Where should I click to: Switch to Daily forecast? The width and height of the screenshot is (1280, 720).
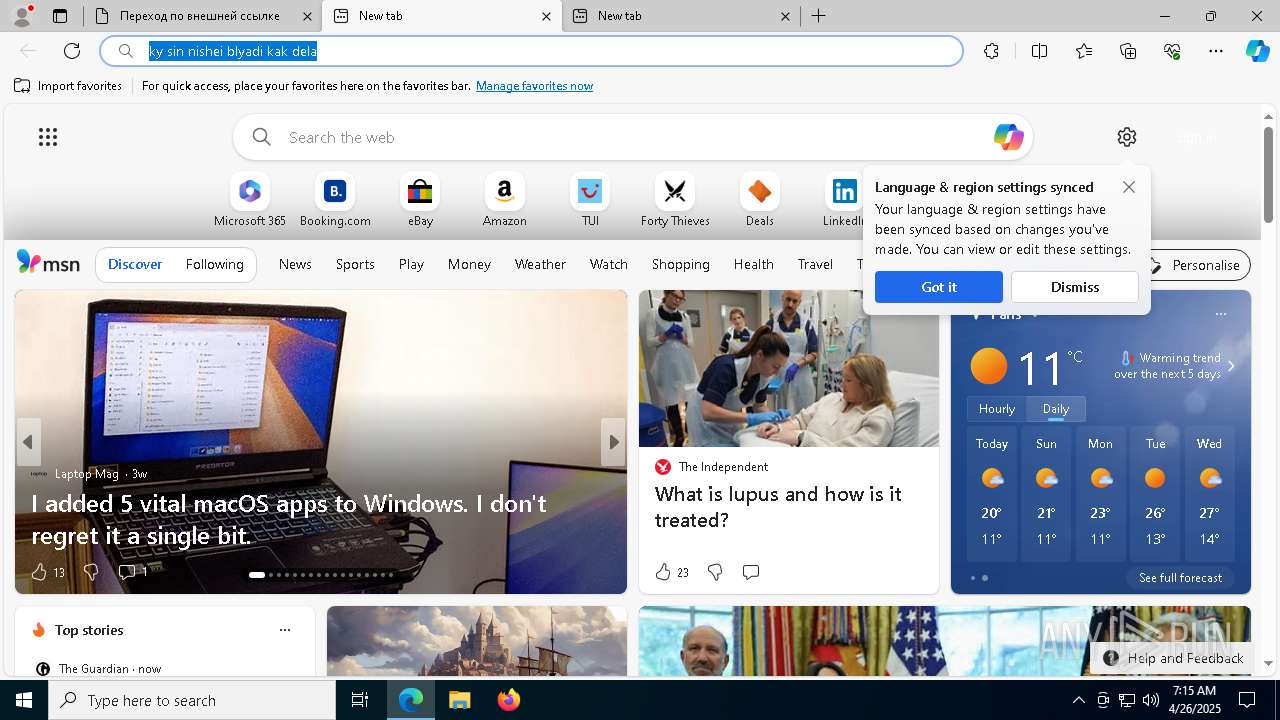coord(1056,409)
